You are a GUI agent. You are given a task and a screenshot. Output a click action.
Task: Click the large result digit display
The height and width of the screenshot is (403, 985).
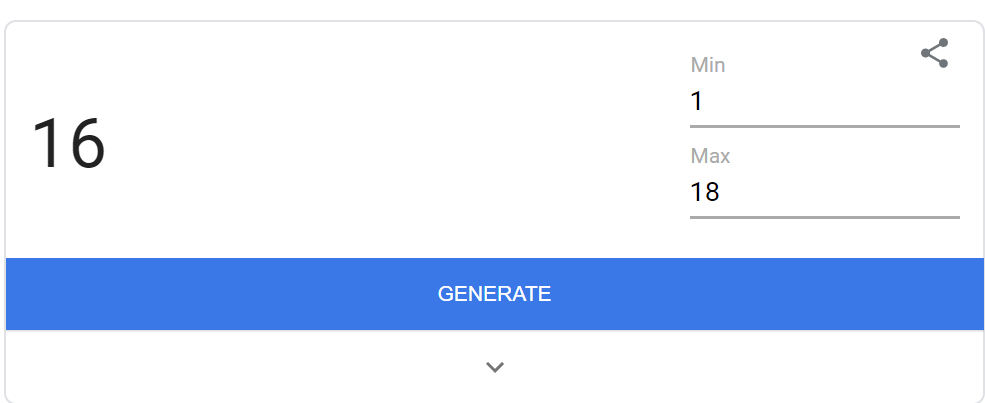click(x=68, y=144)
